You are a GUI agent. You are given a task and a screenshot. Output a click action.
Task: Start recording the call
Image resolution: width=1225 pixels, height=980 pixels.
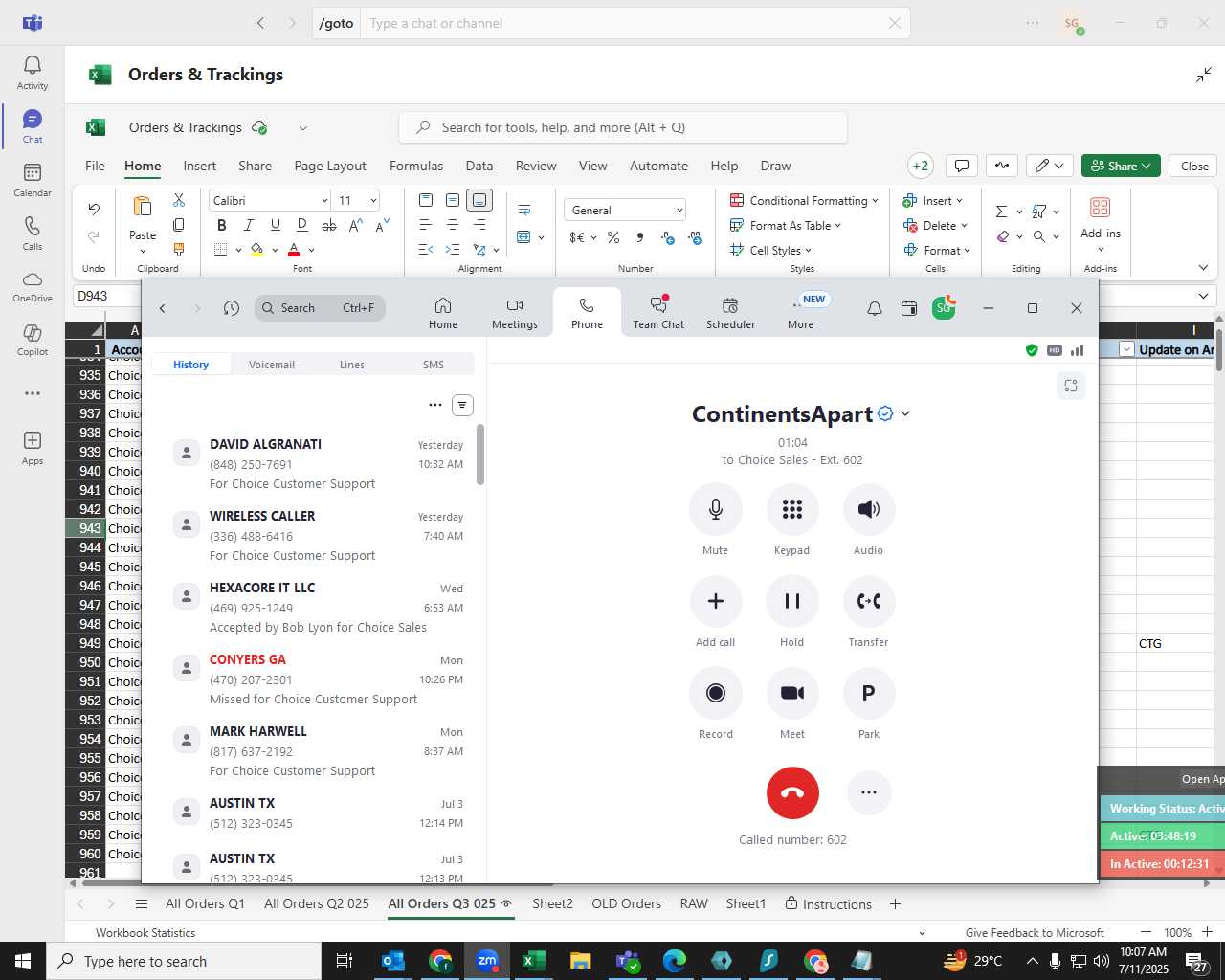pos(715,693)
